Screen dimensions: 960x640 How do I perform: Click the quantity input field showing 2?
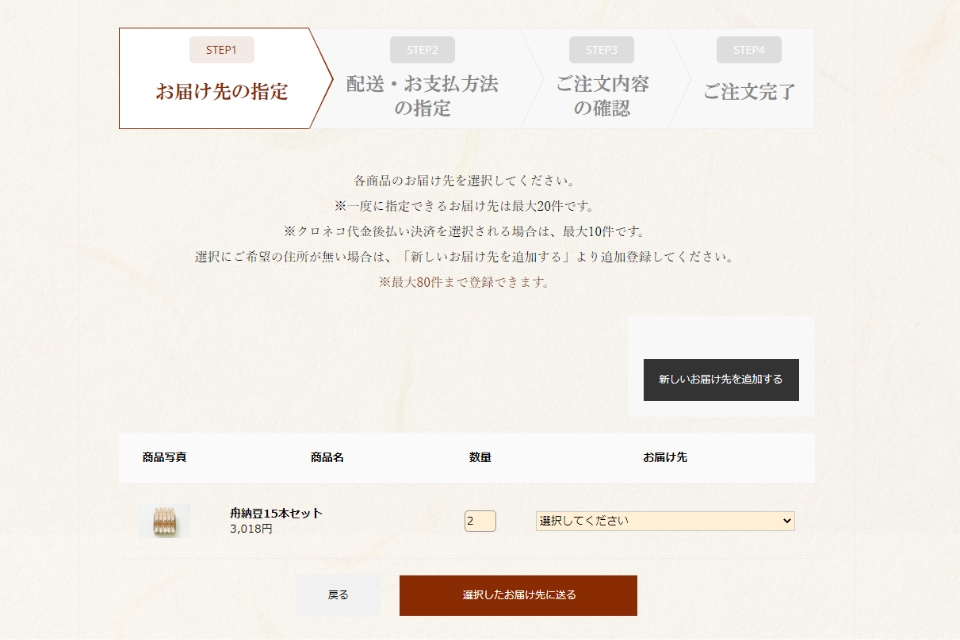pyautogui.click(x=480, y=521)
